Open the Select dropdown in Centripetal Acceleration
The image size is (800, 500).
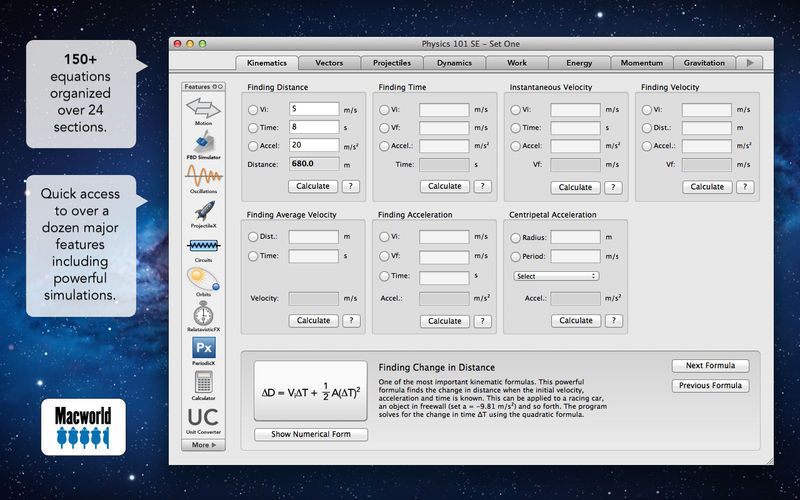(x=555, y=276)
